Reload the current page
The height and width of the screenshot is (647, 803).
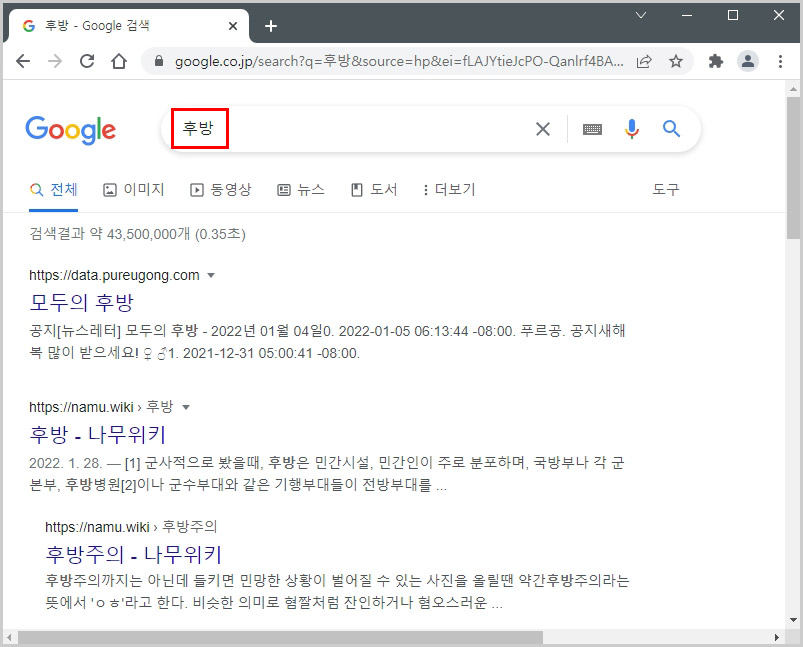tap(87, 61)
